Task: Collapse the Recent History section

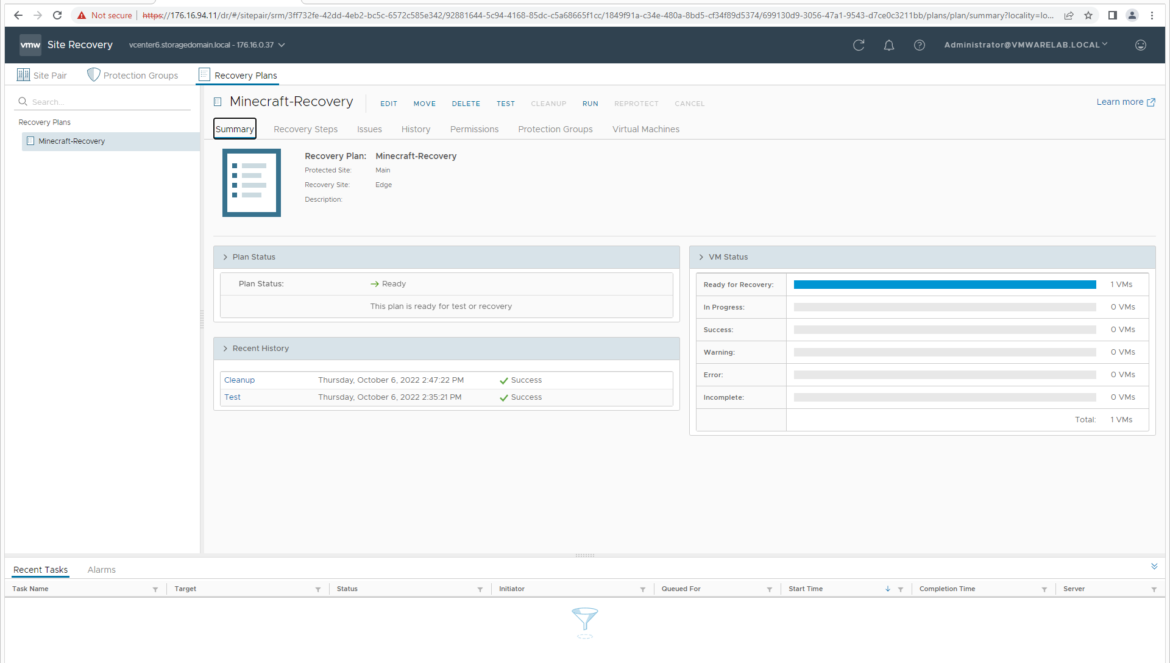Action: [225, 348]
